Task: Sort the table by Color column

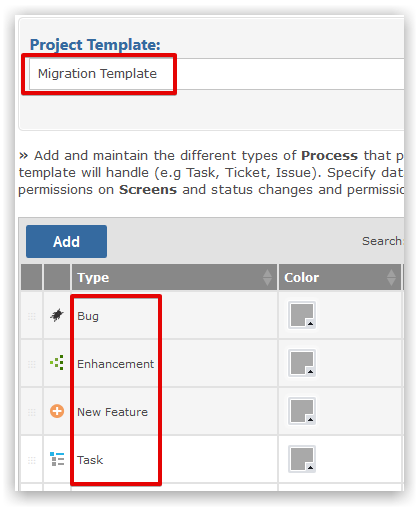Action: tap(340, 277)
